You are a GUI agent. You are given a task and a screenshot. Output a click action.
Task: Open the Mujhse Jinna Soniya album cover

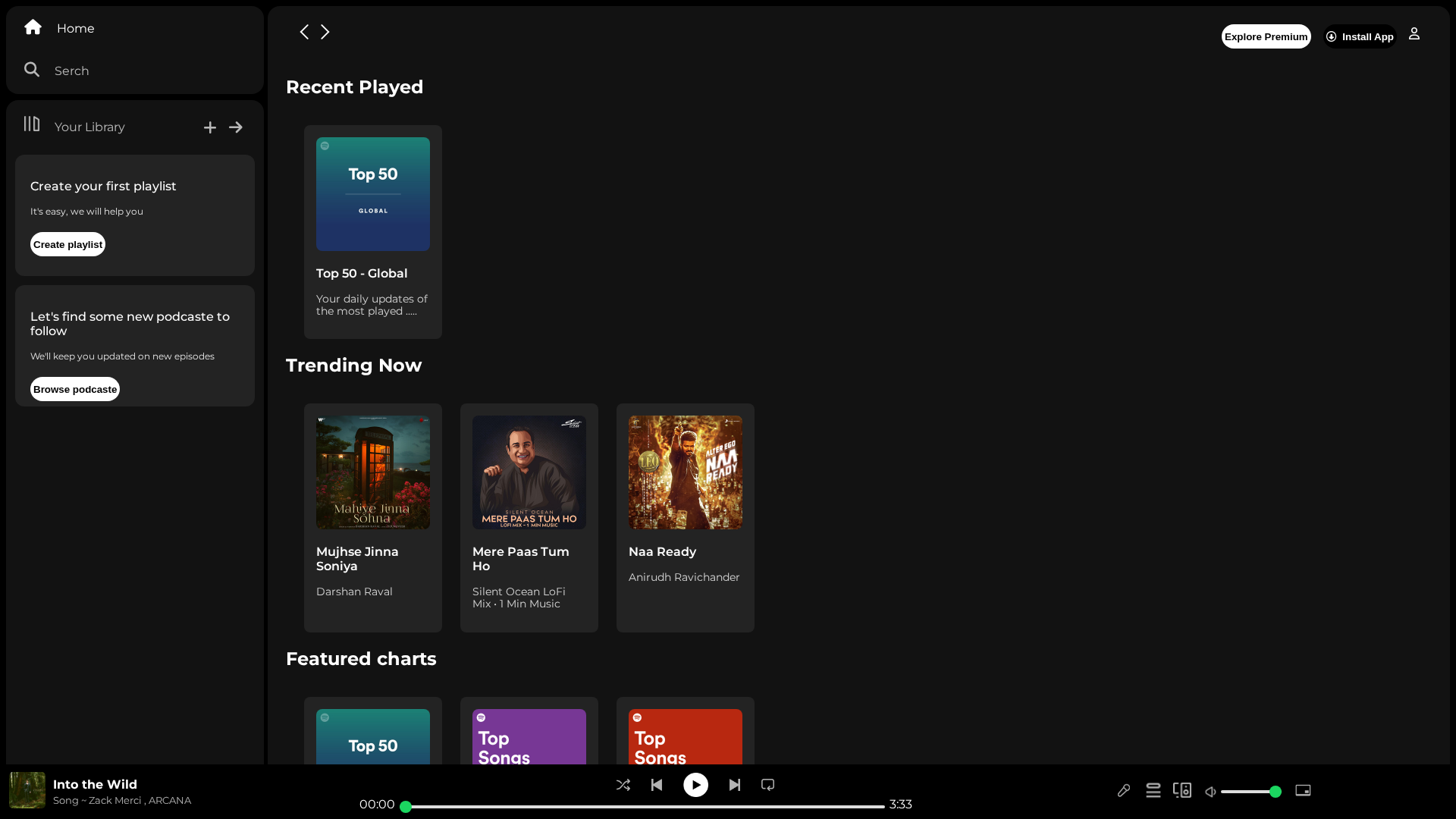click(373, 472)
